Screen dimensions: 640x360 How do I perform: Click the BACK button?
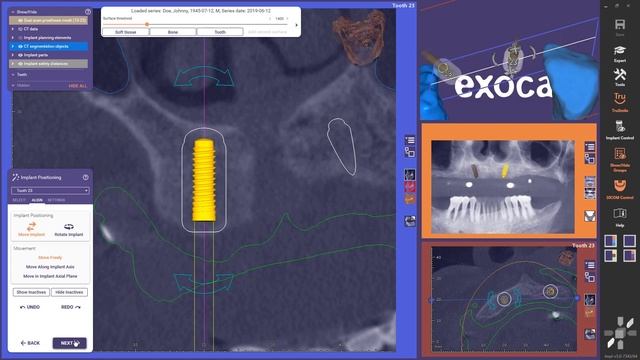pyautogui.click(x=30, y=343)
